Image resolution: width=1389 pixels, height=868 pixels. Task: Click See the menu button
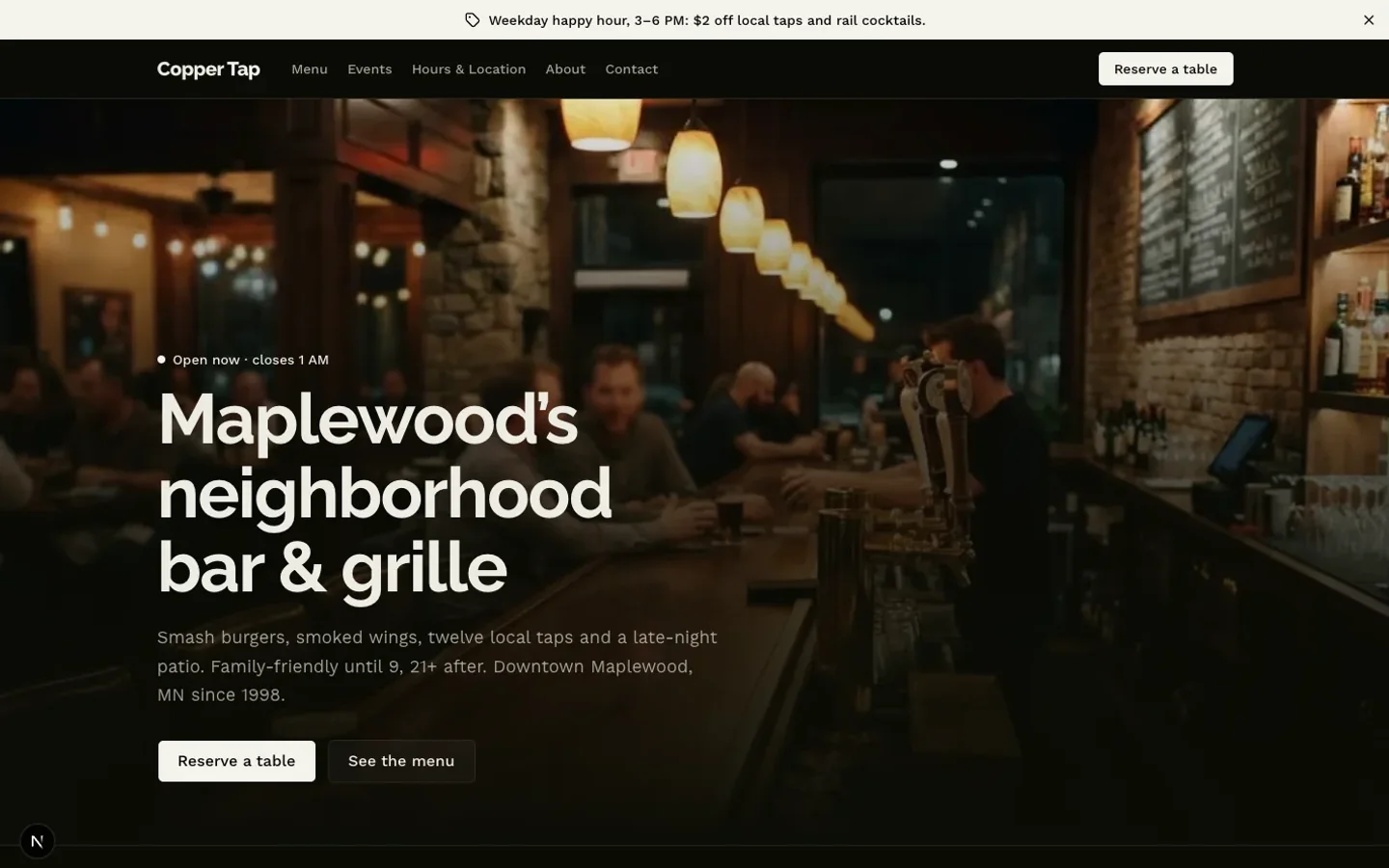401,761
